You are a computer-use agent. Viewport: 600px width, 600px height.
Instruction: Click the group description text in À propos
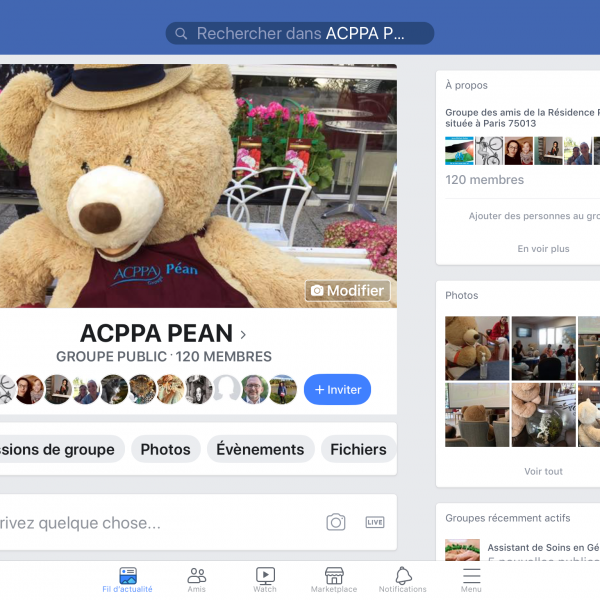click(x=522, y=118)
